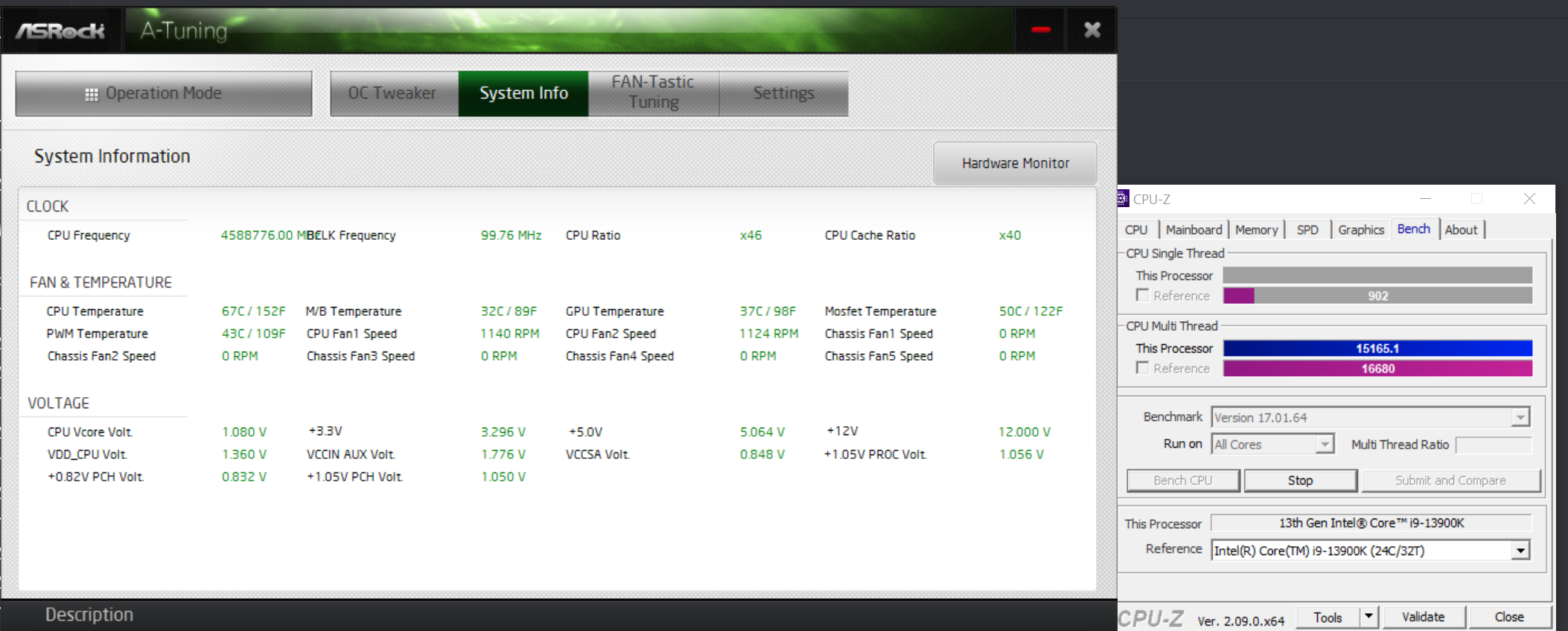
Task: Enable Multi Thread Reference checkbox
Action: [1143, 368]
